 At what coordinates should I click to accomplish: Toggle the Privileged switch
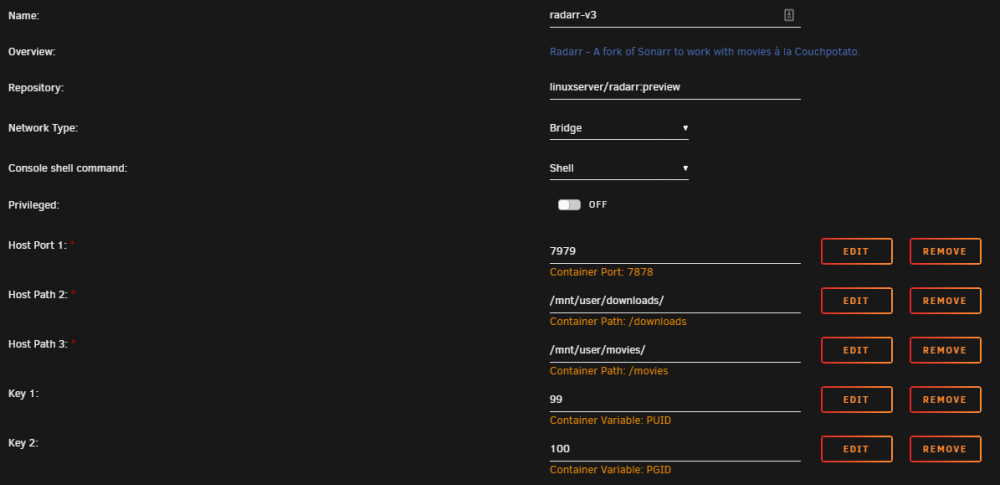coord(569,205)
